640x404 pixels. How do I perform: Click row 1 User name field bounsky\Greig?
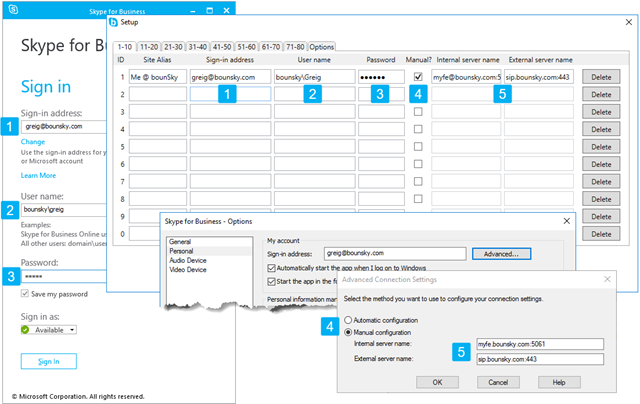click(x=315, y=77)
